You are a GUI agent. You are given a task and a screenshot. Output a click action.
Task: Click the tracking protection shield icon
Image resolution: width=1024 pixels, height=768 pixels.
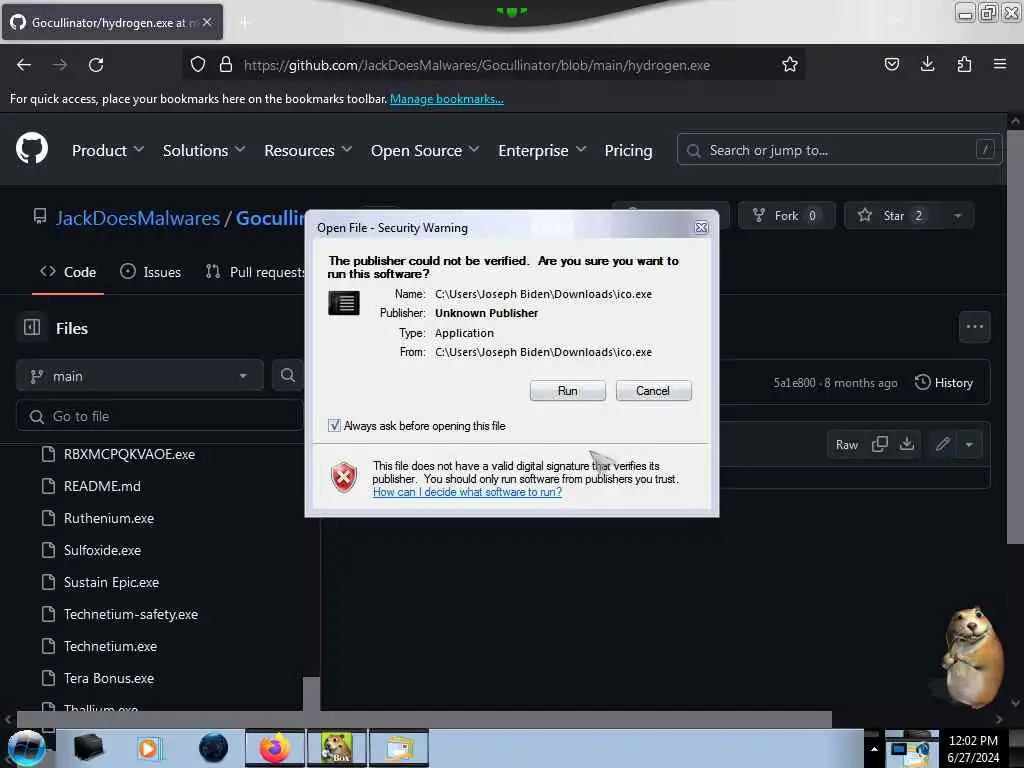[198, 64]
